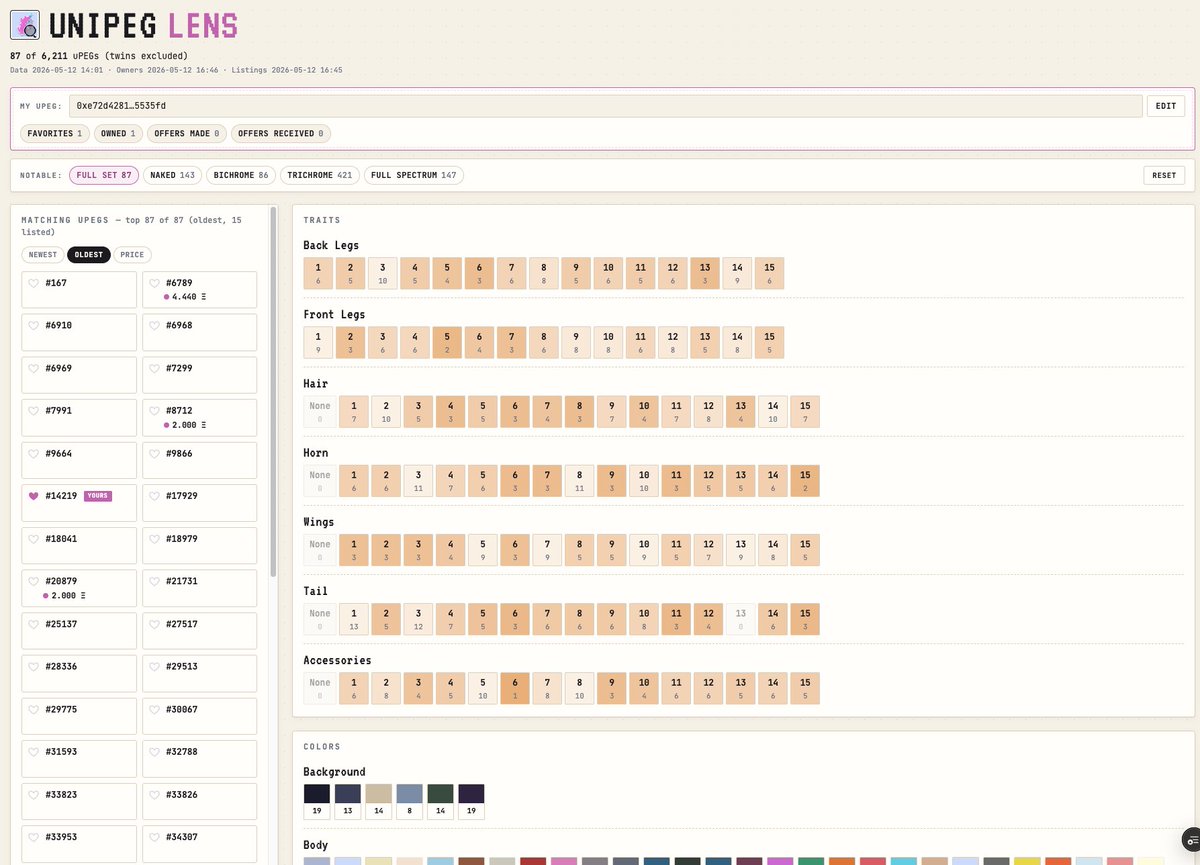Viewport: 1200px width, 865px height.
Task: Favorite uPEG #21731 heart icon
Action: [154, 581]
